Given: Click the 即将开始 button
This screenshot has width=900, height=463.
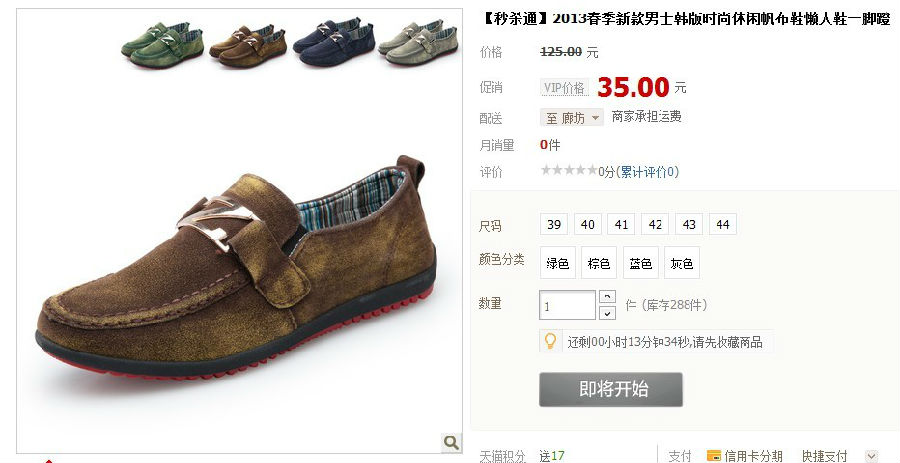Looking at the screenshot, I should (611, 390).
